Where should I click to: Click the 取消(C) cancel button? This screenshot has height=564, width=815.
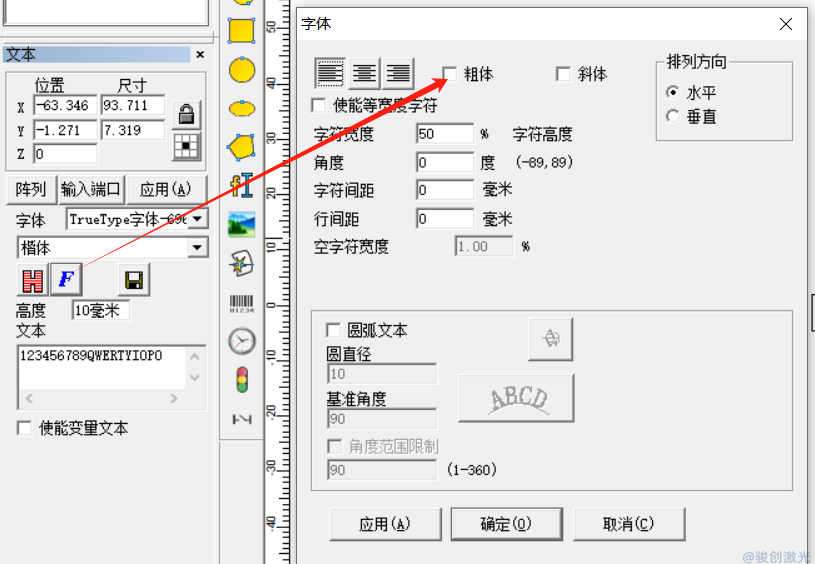(629, 524)
